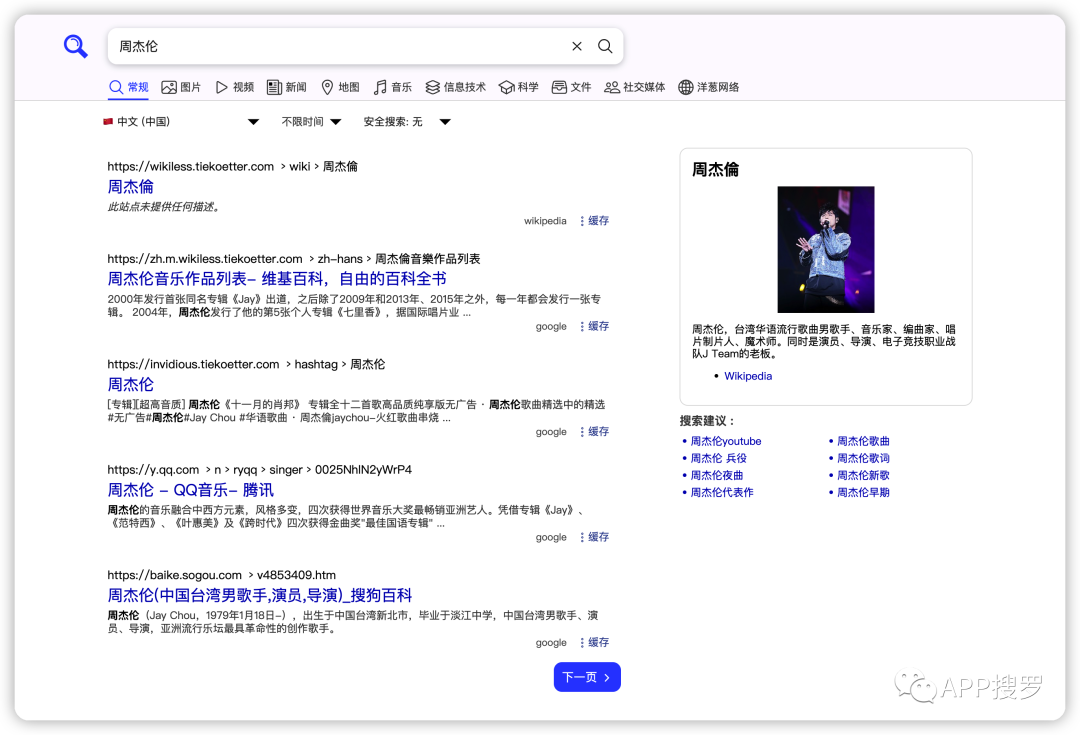
Task: Open the 中文 (中国) language dropdown
Action: click(181, 122)
